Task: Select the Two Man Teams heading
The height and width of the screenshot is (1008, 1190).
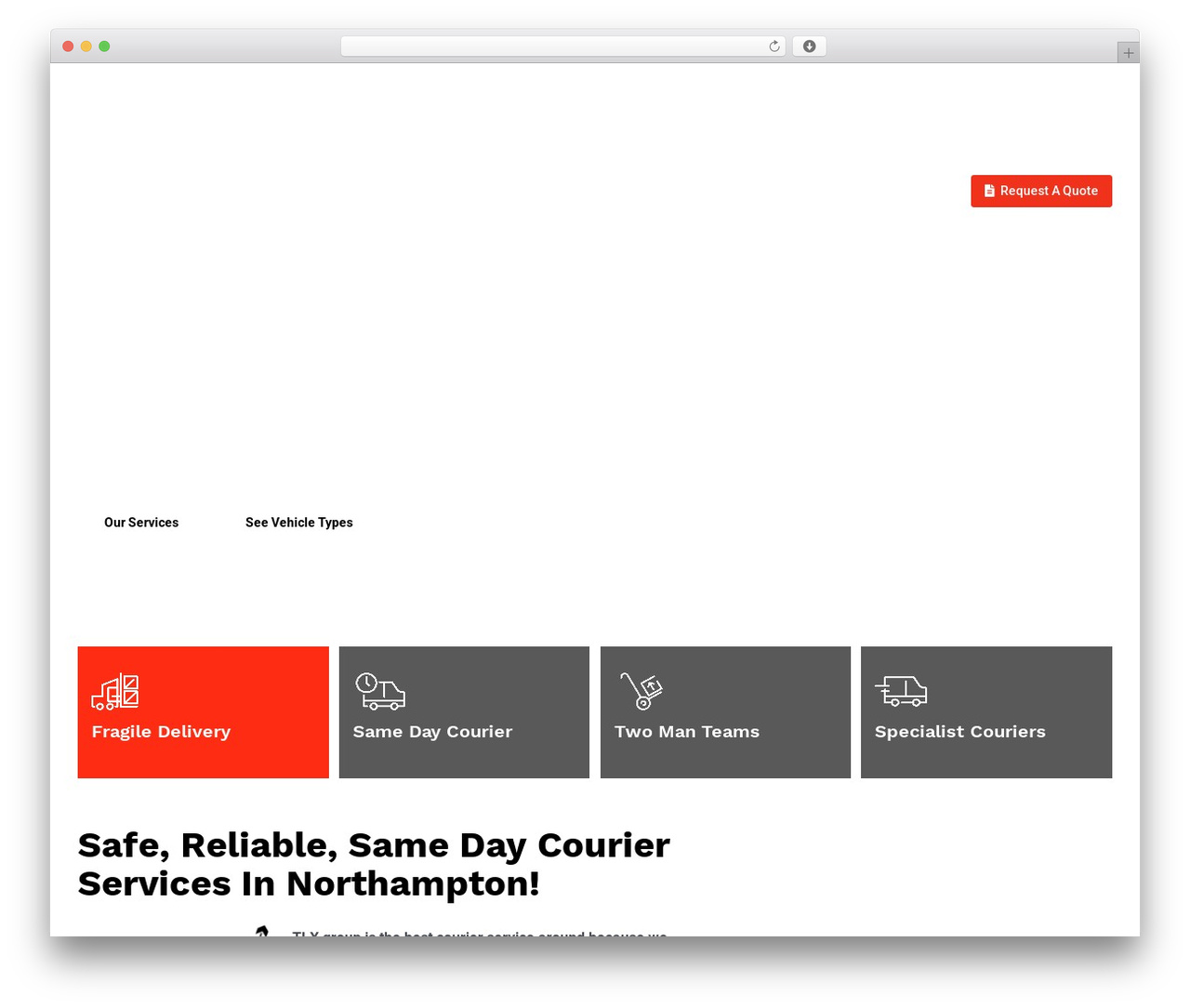Action: click(687, 732)
